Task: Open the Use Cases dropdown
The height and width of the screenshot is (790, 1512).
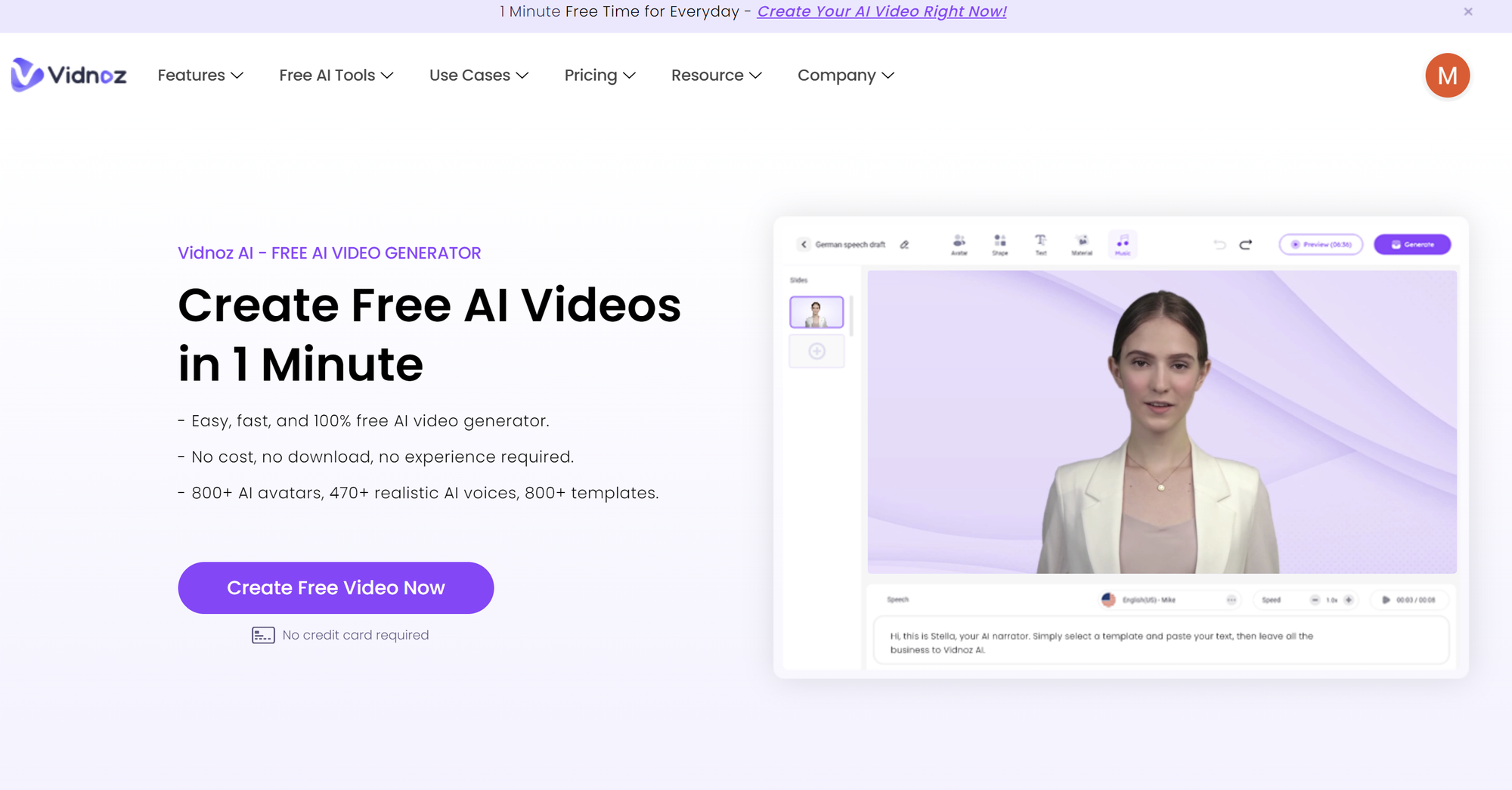Action: 479,75
